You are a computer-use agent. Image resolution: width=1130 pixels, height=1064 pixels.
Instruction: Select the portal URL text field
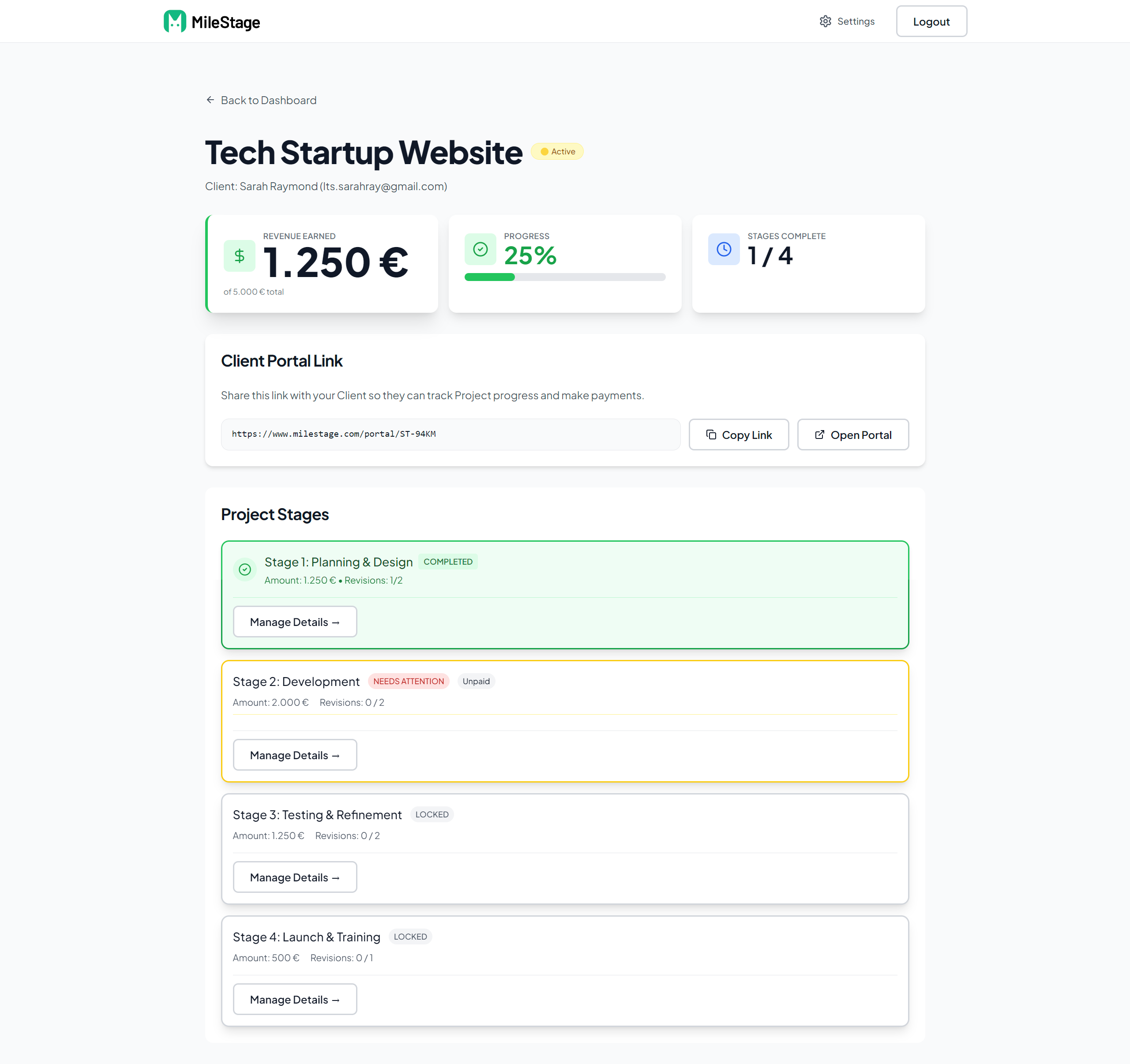click(x=450, y=434)
